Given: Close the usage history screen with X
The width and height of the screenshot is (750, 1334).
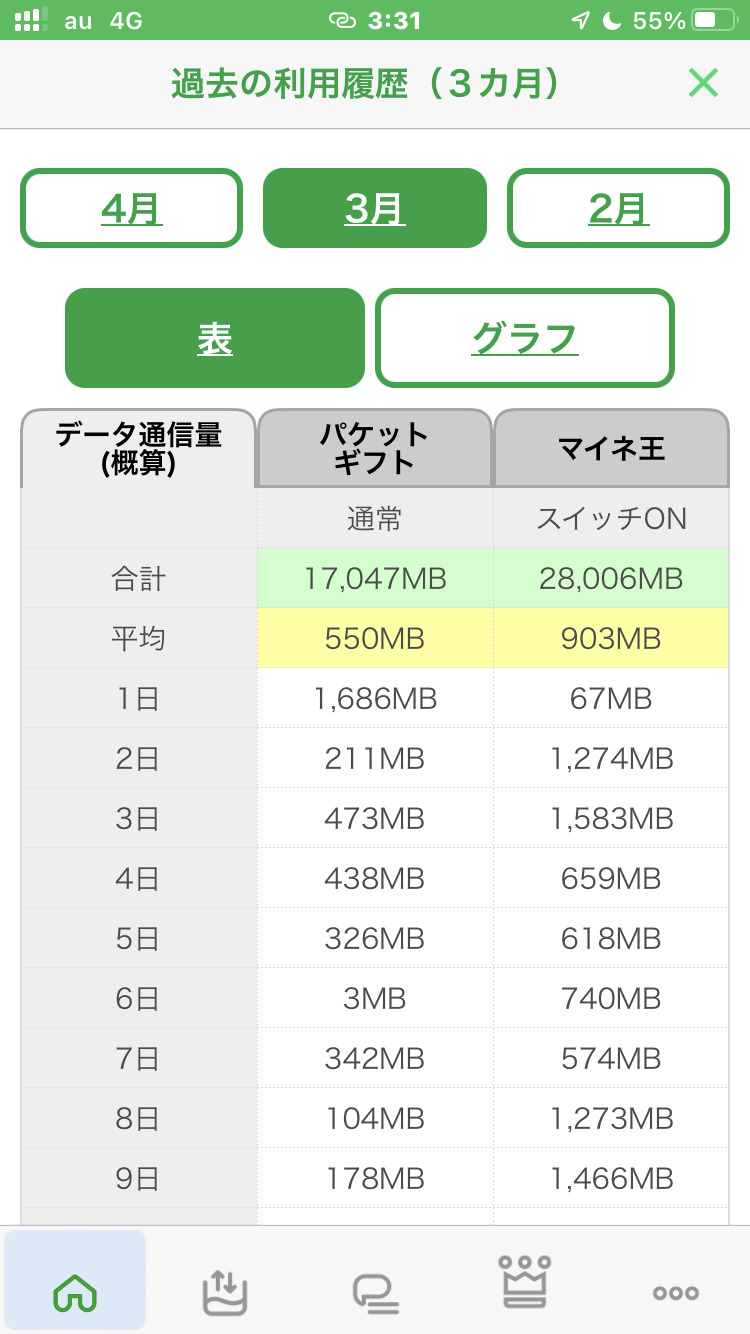Looking at the screenshot, I should point(703,83).
